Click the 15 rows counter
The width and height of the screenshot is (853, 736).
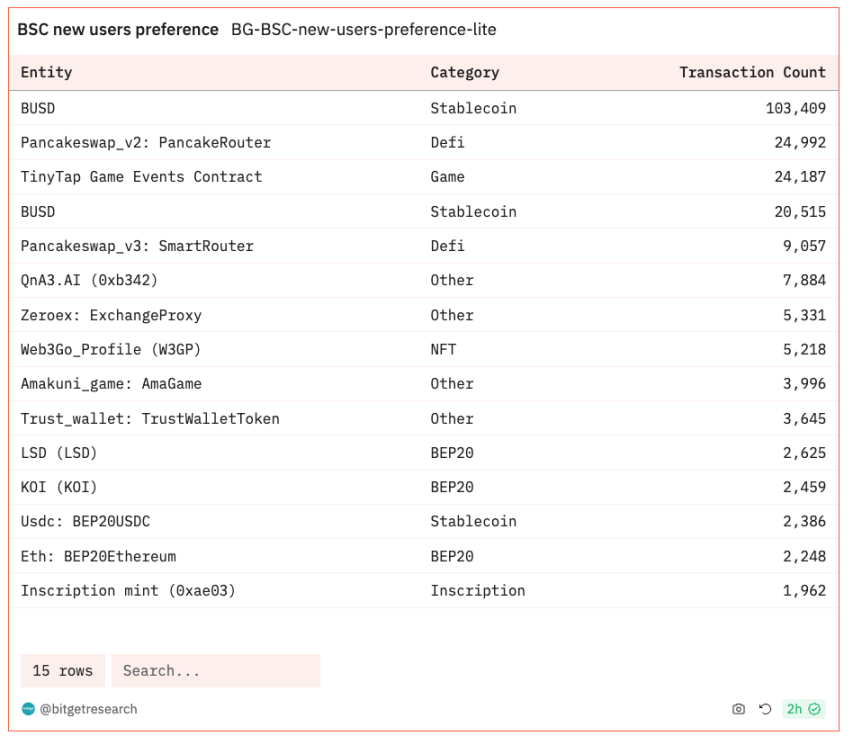click(62, 671)
